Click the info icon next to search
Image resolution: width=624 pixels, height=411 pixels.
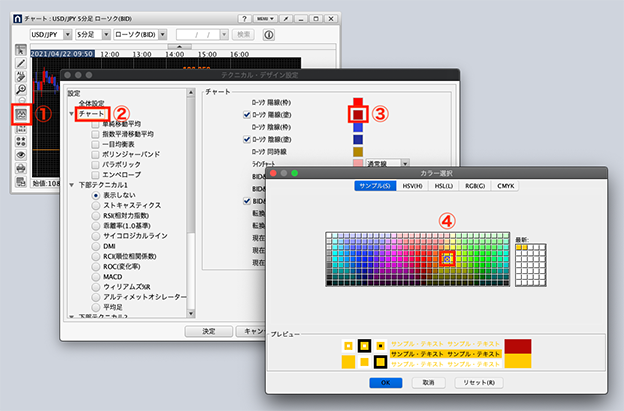click(x=268, y=35)
